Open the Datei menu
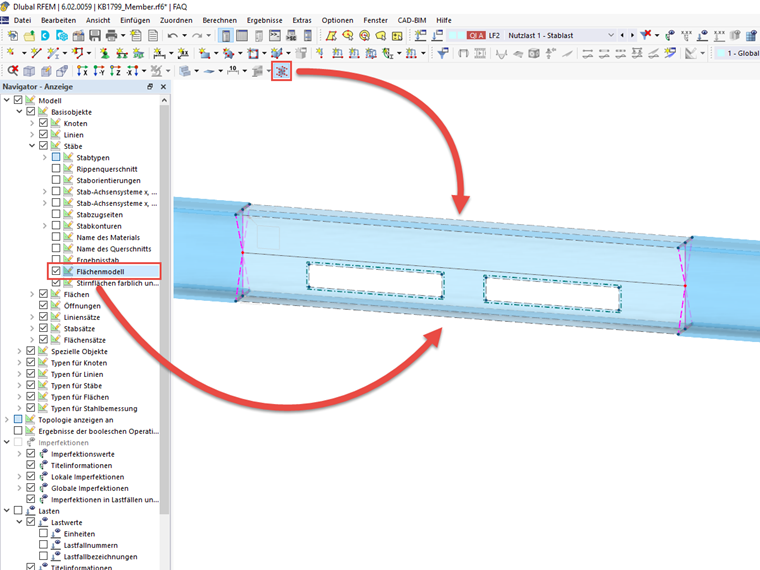The height and width of the screenshot is (570, 760). [x=22, y=20]
